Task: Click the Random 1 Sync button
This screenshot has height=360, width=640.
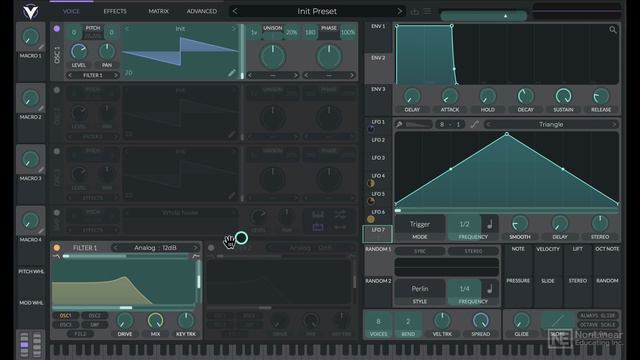Action: pos(420,251)
